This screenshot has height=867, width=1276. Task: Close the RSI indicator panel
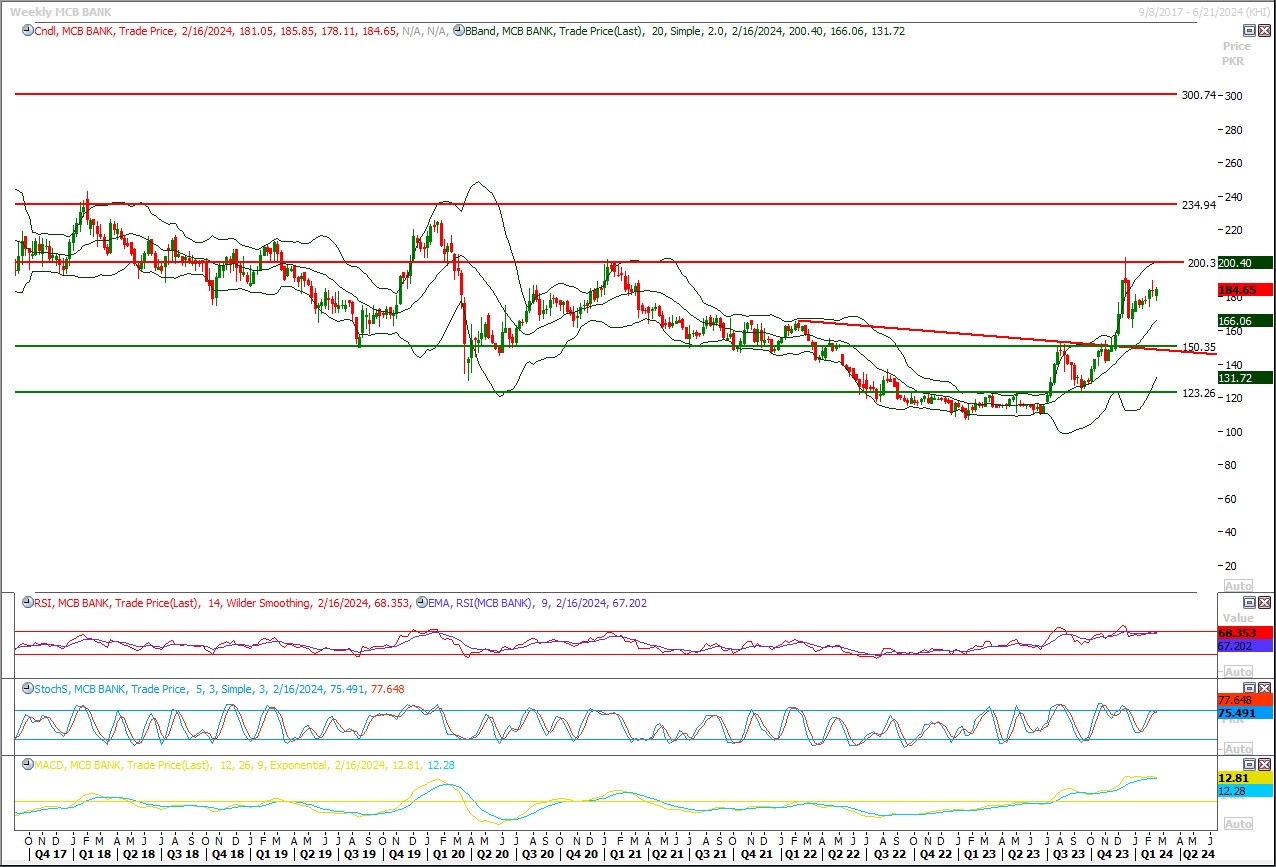coord(1263,602)
